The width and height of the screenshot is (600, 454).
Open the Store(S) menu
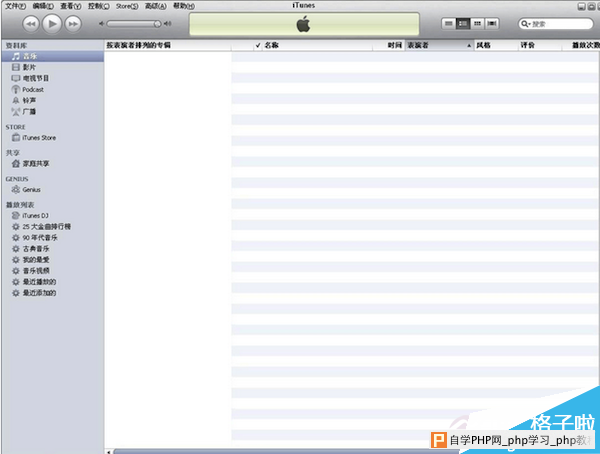pos(127,6)
